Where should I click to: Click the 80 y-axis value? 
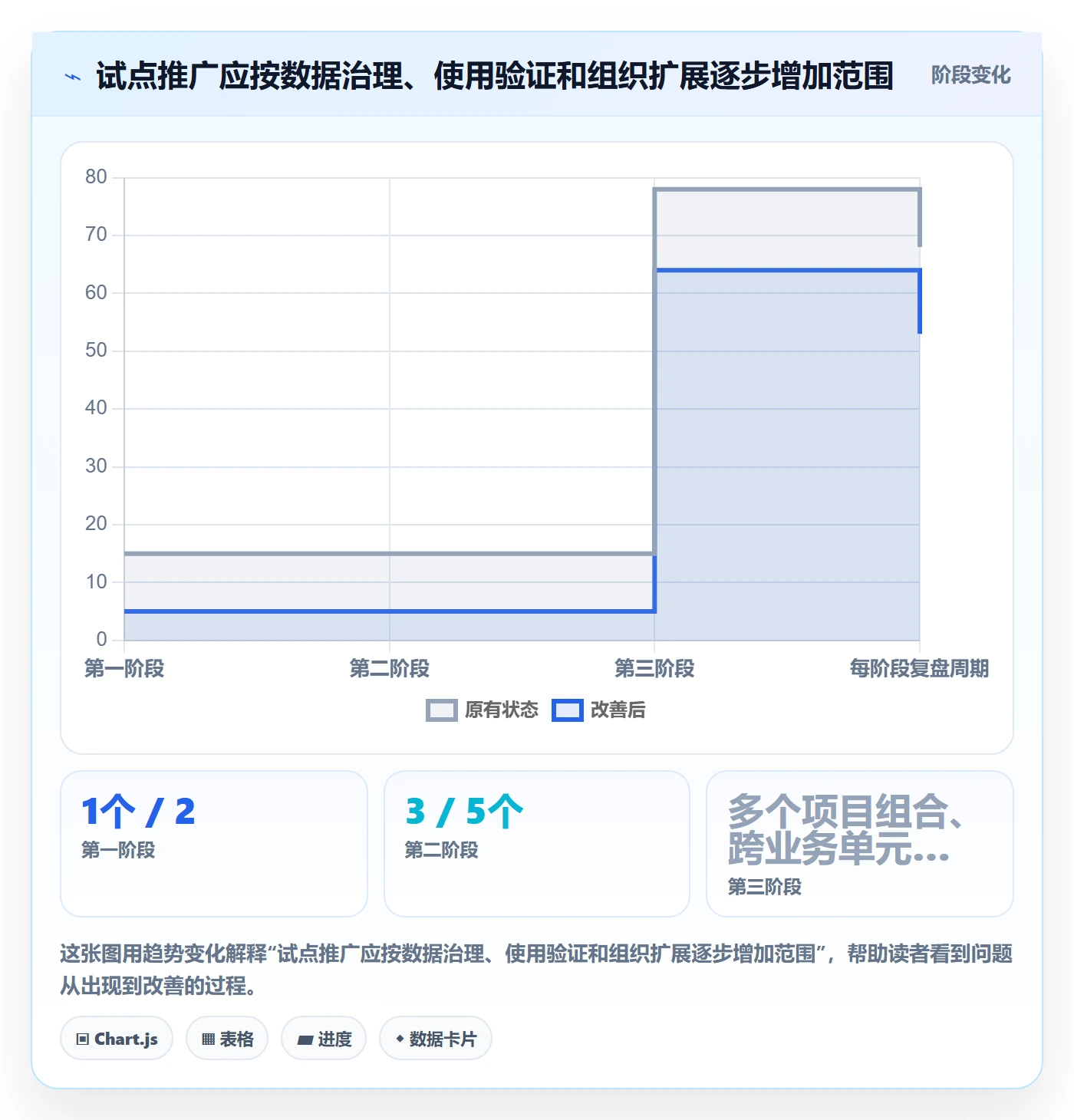pos(96,177)
